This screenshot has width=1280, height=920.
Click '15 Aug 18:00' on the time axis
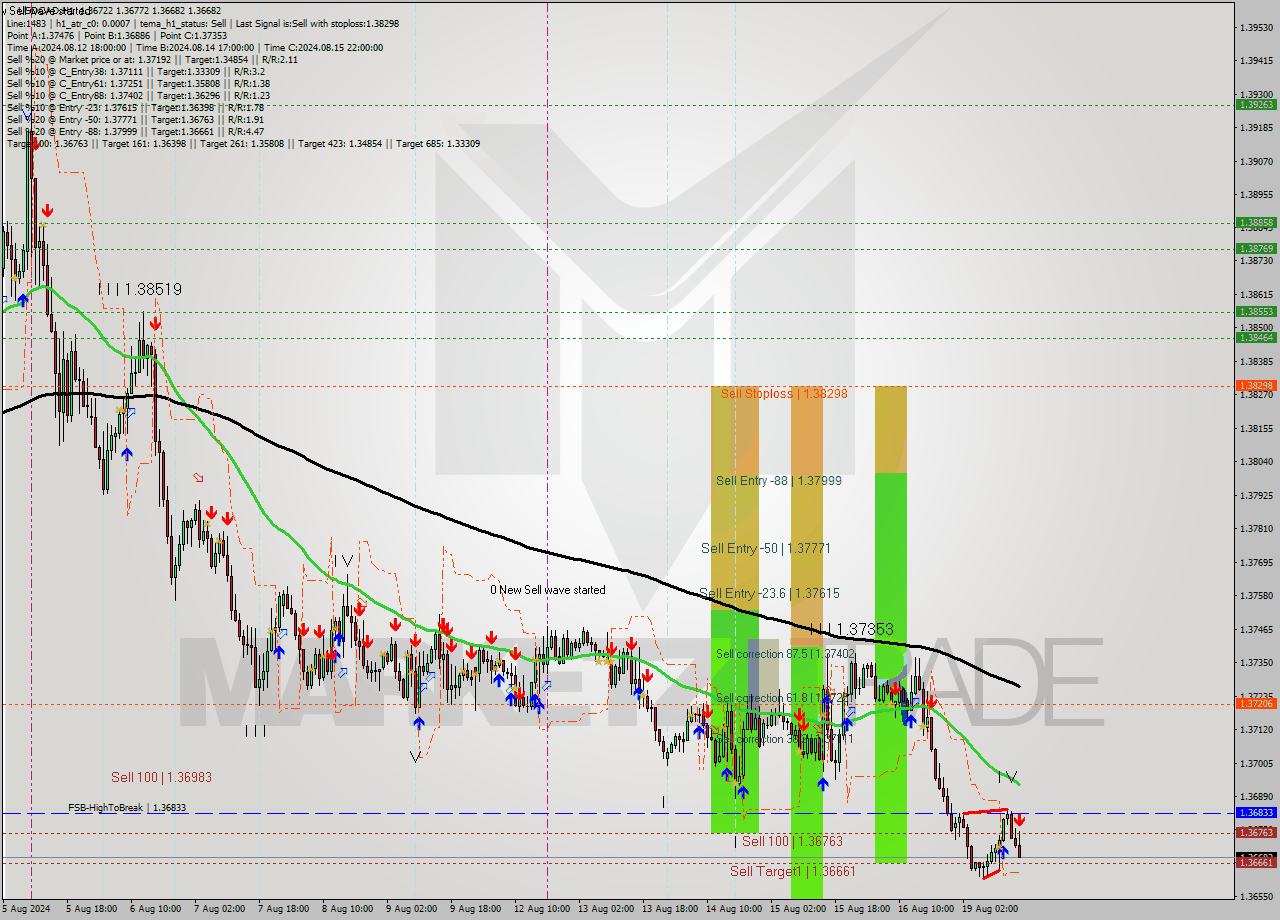click(x=861, y=909)
